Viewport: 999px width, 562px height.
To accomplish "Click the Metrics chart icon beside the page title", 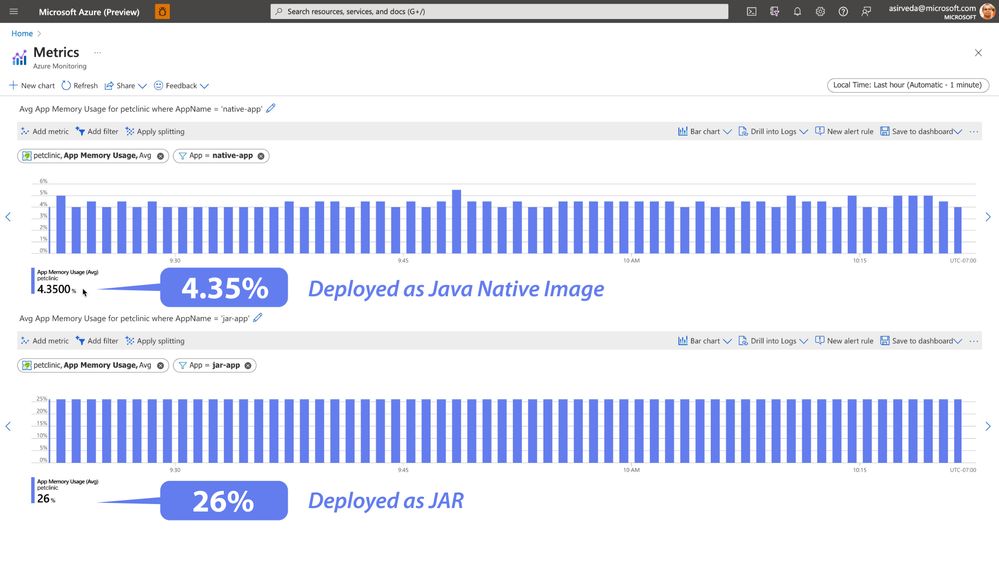I will click(x=19, y=58).
